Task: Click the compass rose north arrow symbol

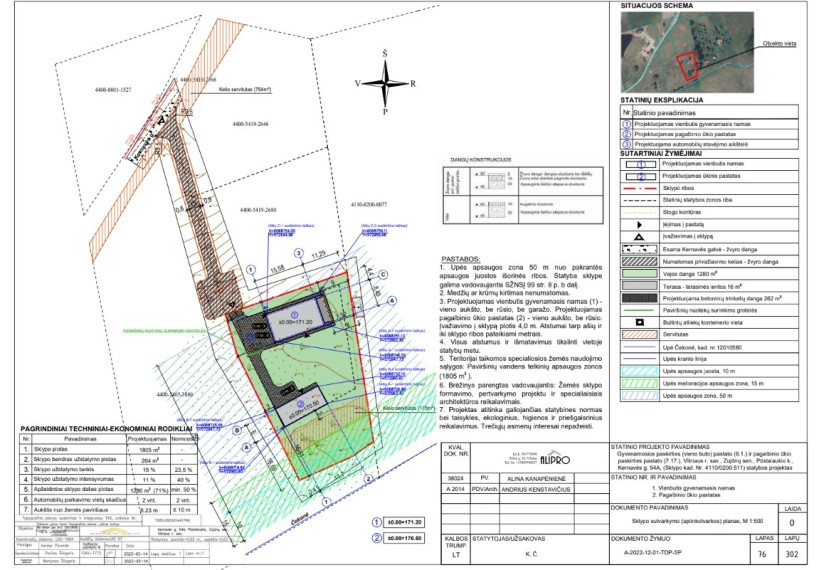Action: (x=385, y=83)
